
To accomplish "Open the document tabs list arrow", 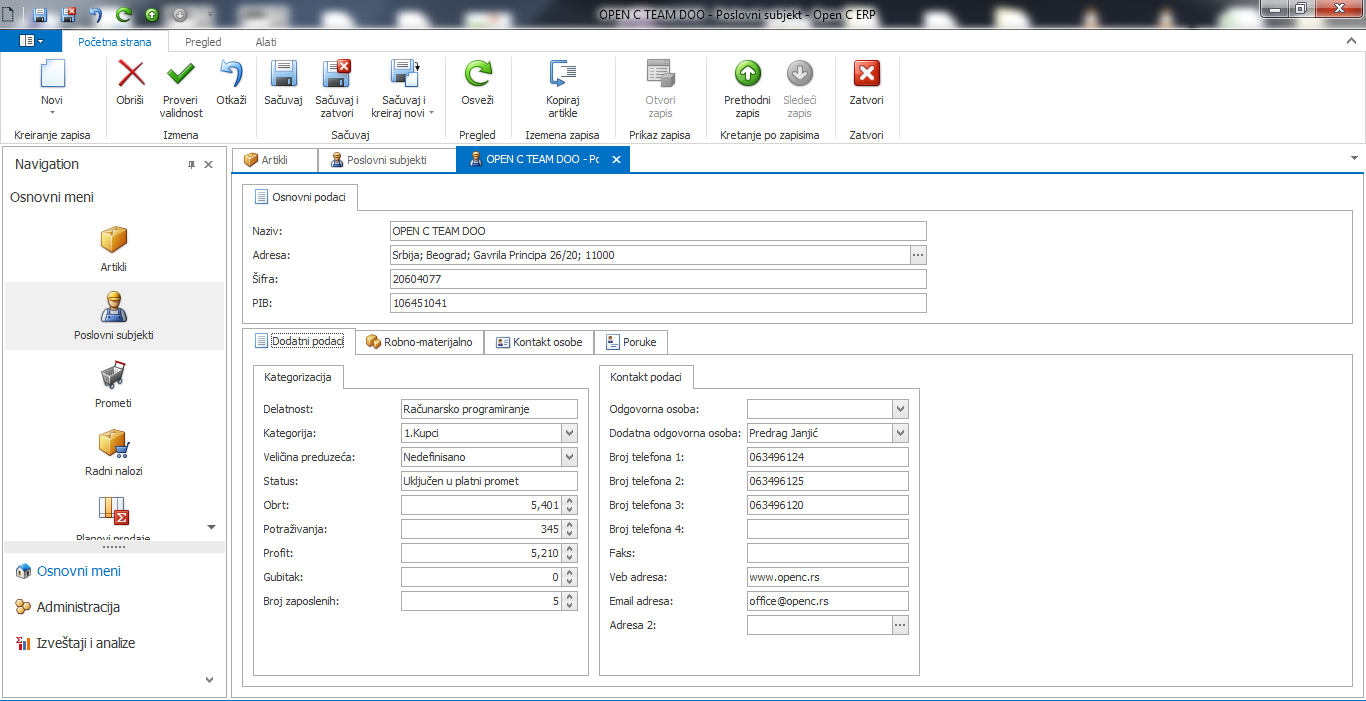I will pos(1354,158).
